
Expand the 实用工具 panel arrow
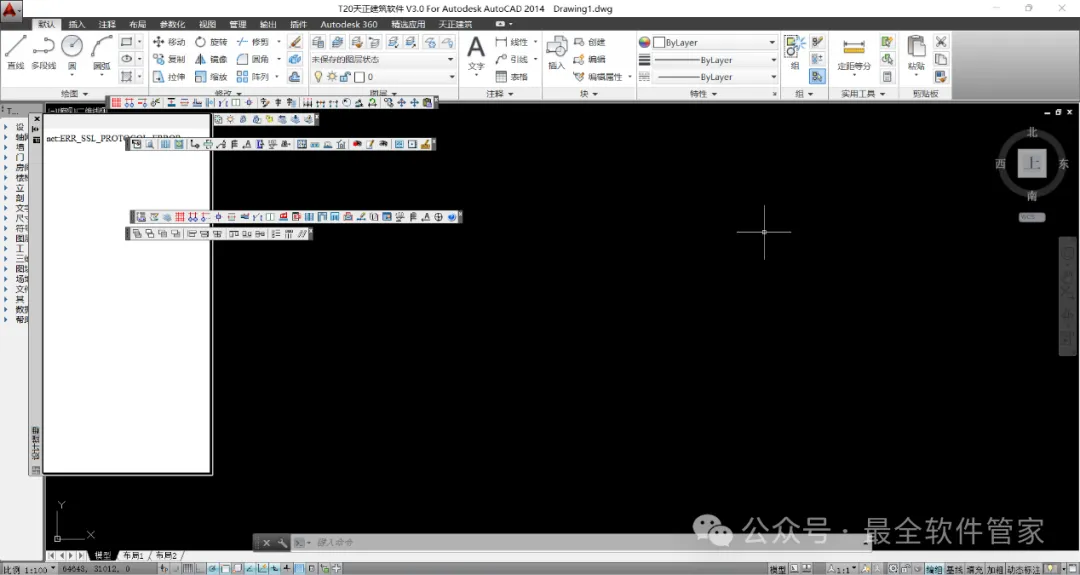pyautogui.click(x=882, y=94)
